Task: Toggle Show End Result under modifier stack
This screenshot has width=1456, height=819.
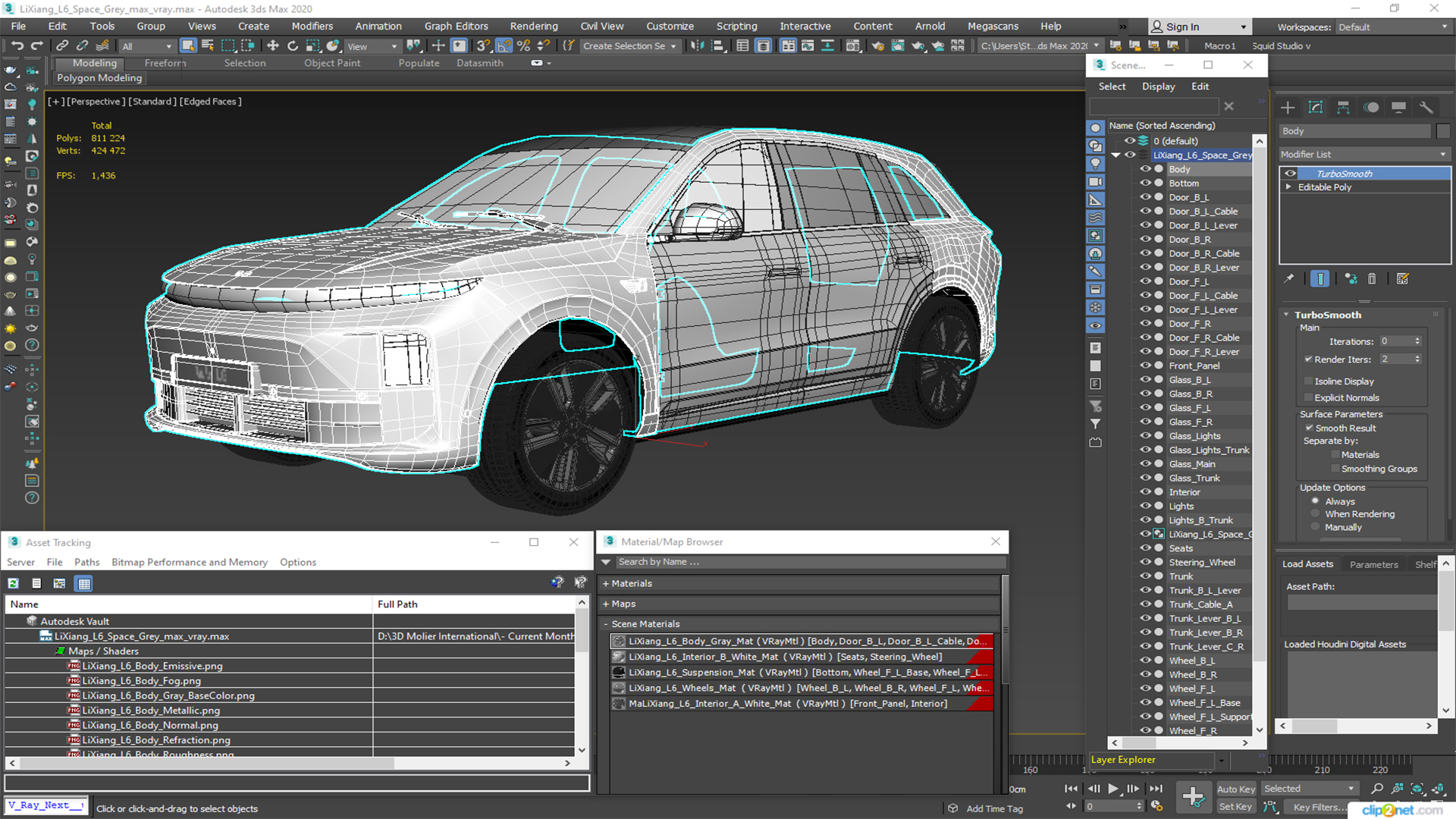Action: (1320, 279)
